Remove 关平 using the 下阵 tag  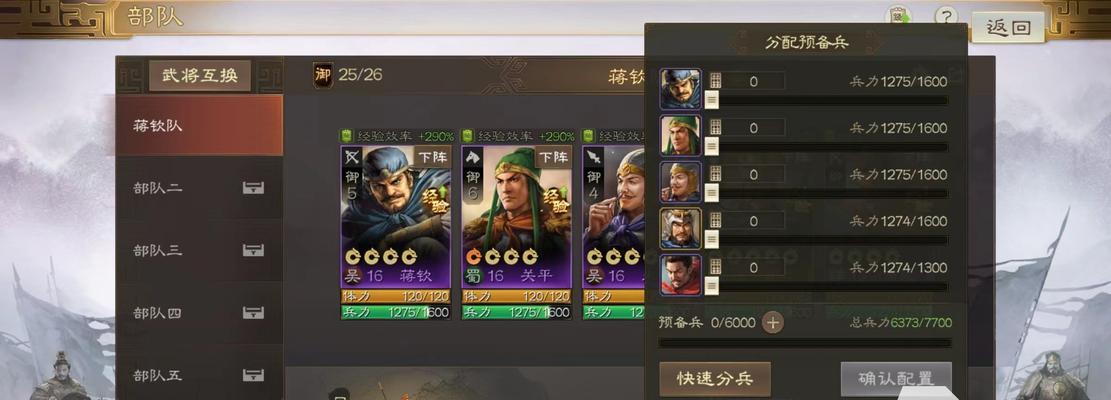tap(553, 156)
